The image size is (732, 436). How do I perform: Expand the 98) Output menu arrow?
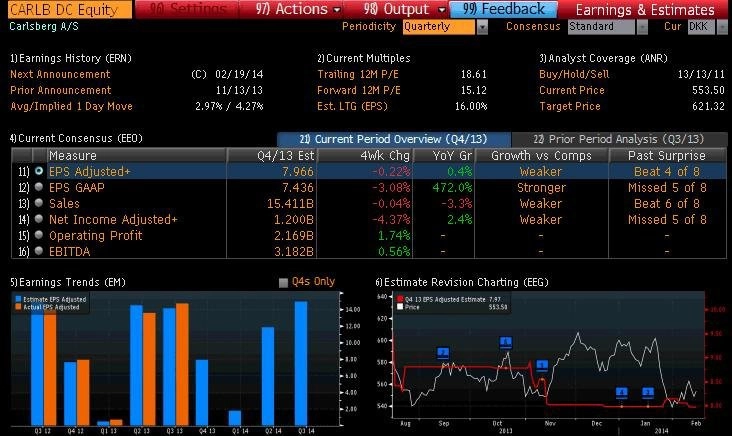coord(442,10)
